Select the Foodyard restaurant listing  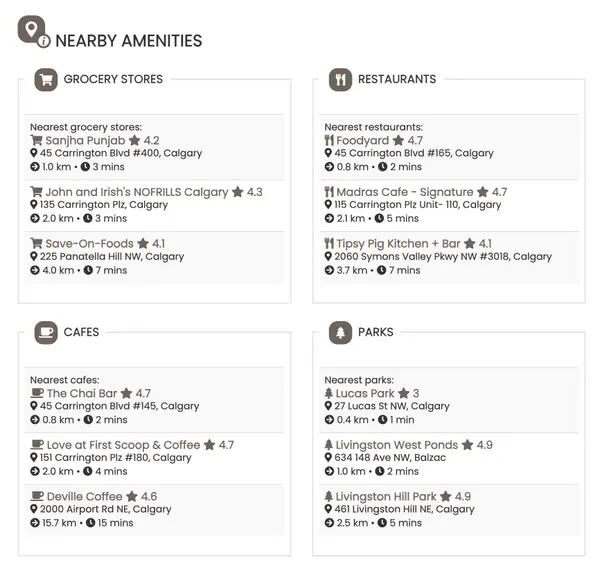[362, 141]
